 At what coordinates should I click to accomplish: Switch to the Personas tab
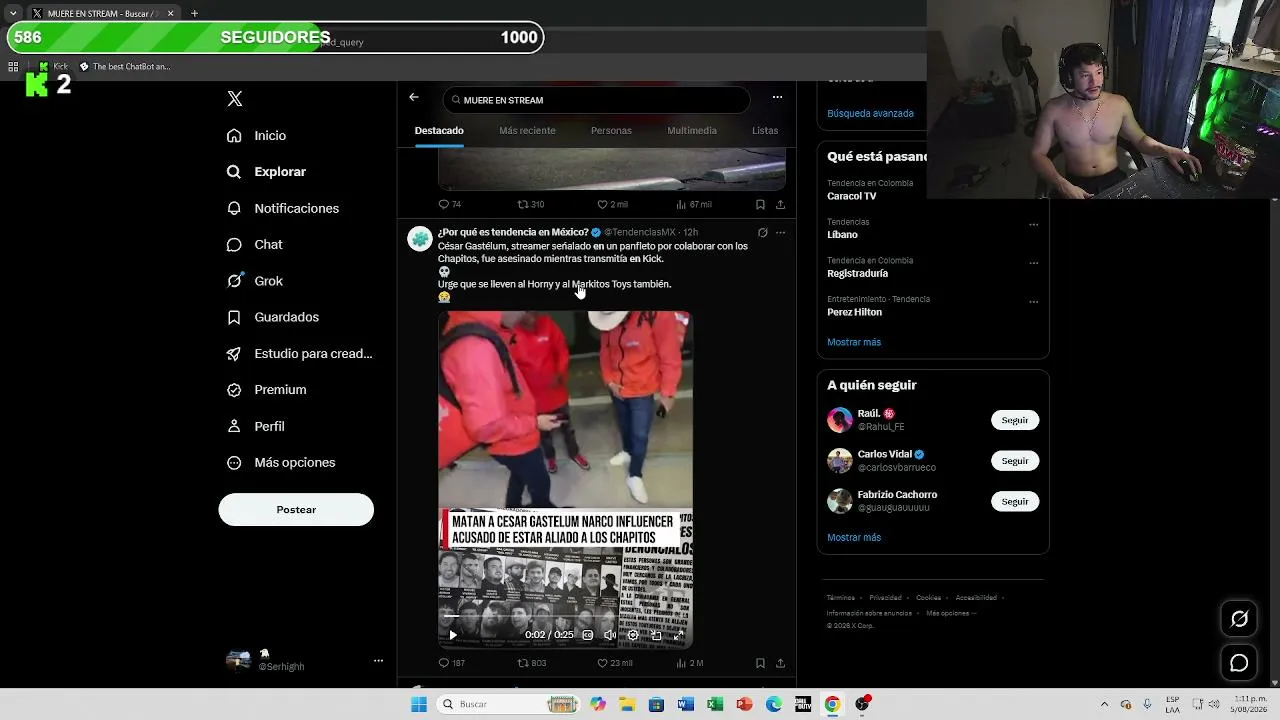[x=611, y=131]
